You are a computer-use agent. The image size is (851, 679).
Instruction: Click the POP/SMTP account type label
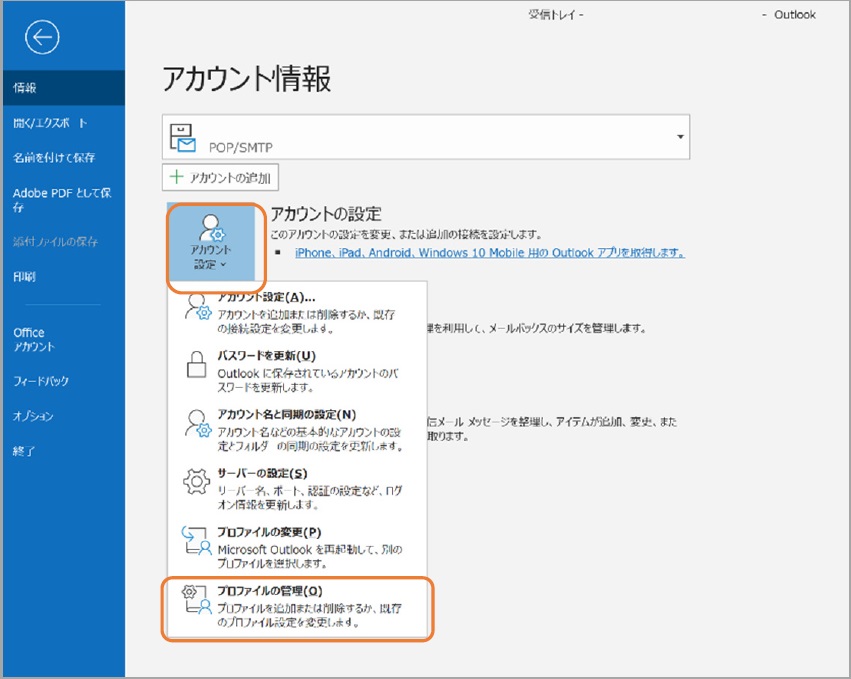[240, 147]
